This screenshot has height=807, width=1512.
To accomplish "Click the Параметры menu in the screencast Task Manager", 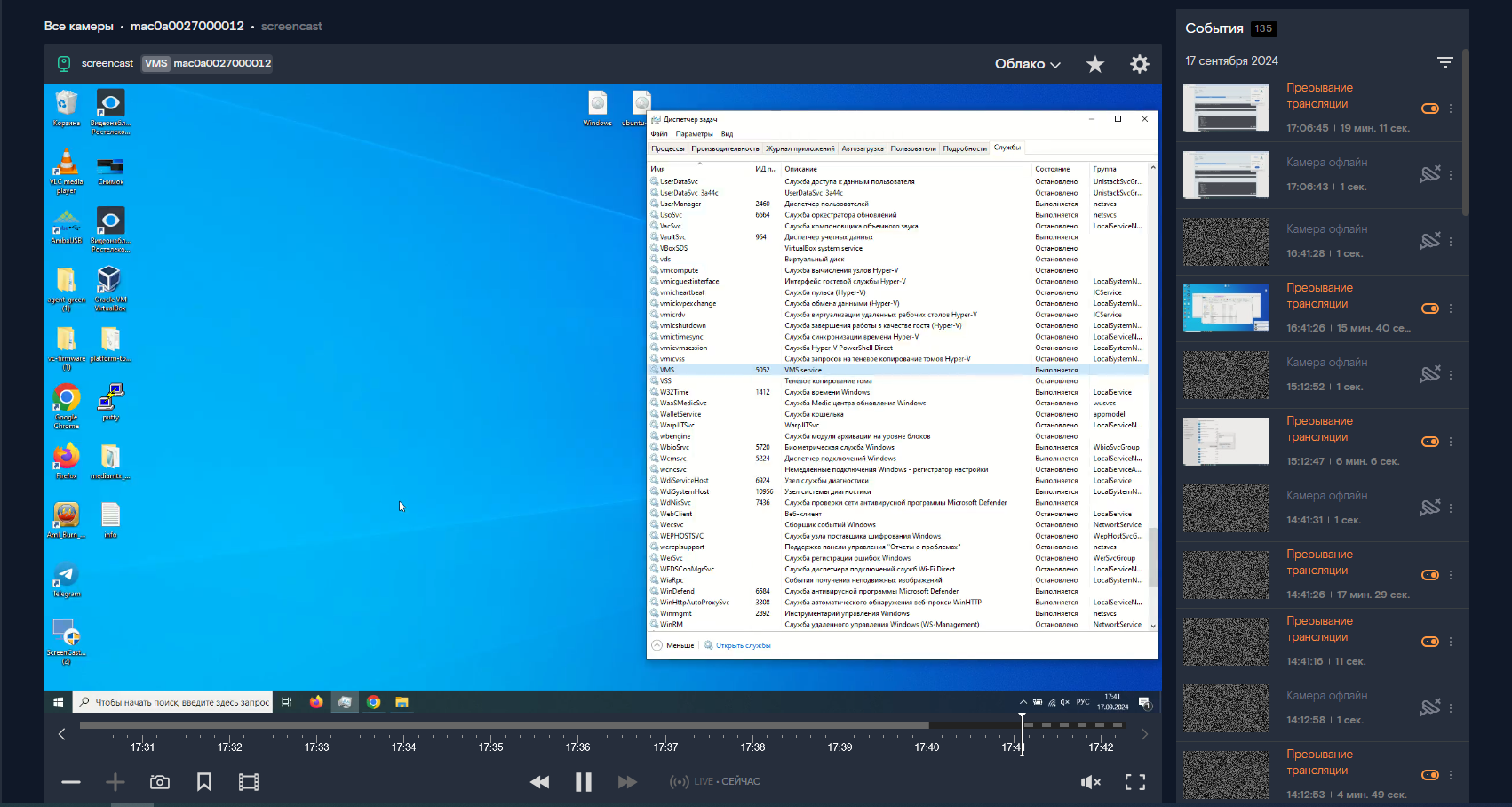I will (x=694, y=134).
